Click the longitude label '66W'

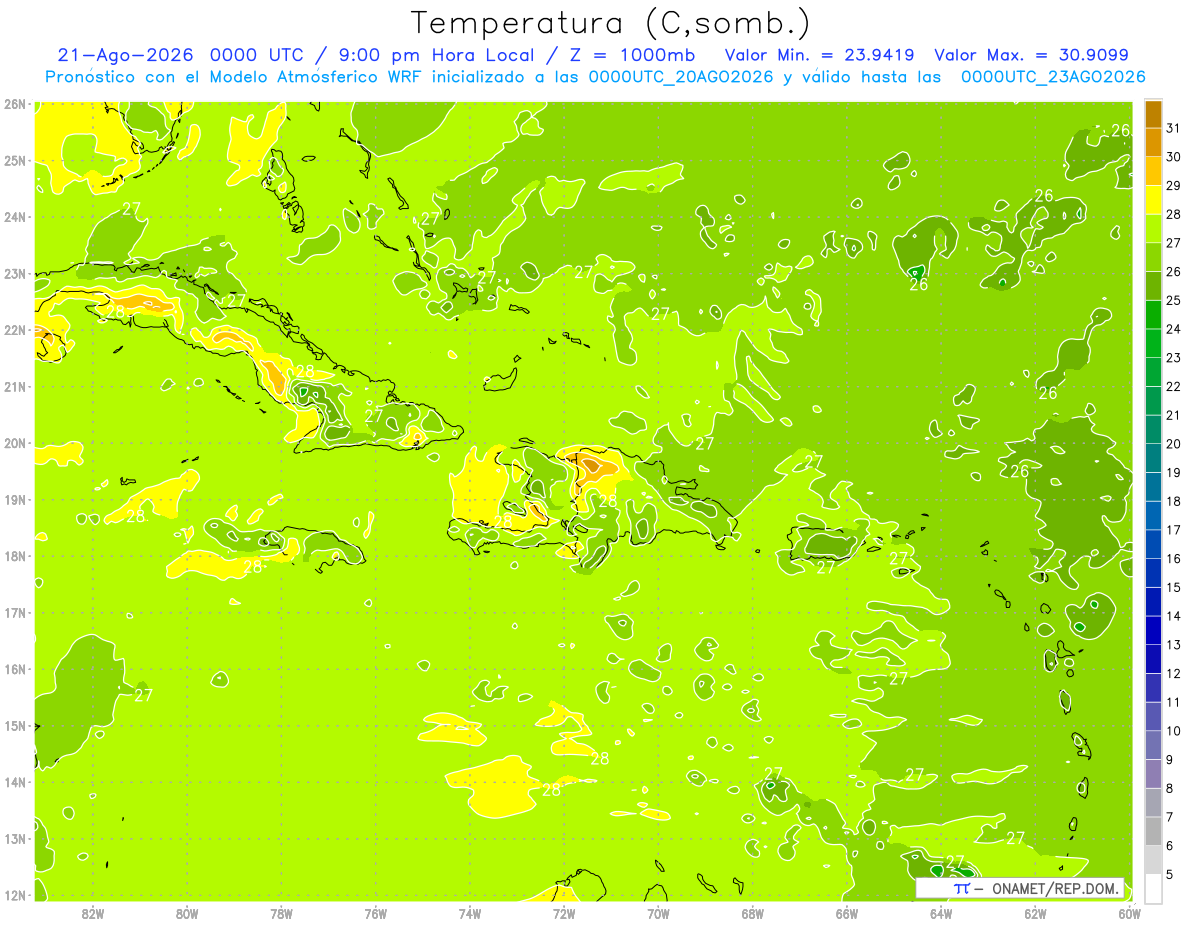847,913
